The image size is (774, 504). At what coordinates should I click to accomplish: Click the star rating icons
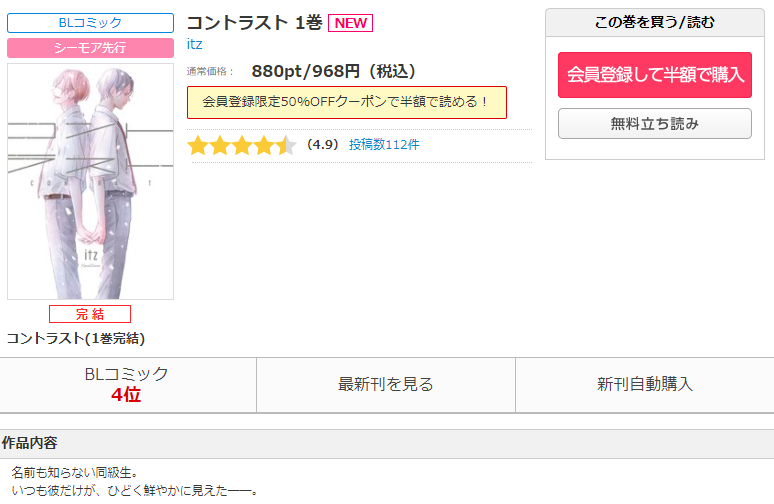click(242, 146)
